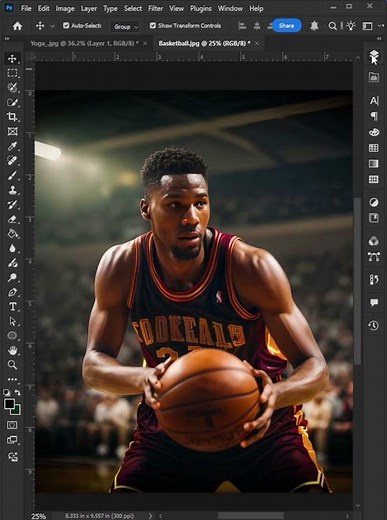Image resolution: width=387 pixels, height=520 pixels.
Task: Select the Horizontal Type tool
Action: click(12, 307)
